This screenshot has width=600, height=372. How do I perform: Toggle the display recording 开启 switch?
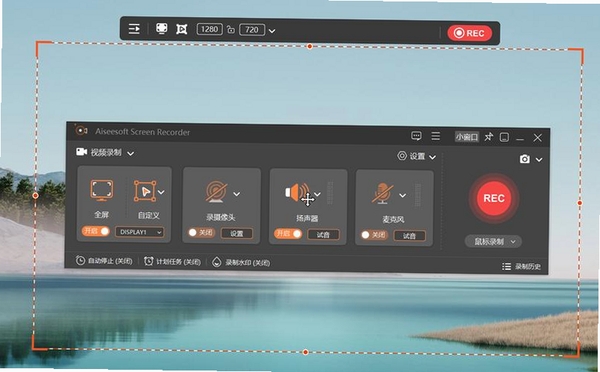click(95, 231)
